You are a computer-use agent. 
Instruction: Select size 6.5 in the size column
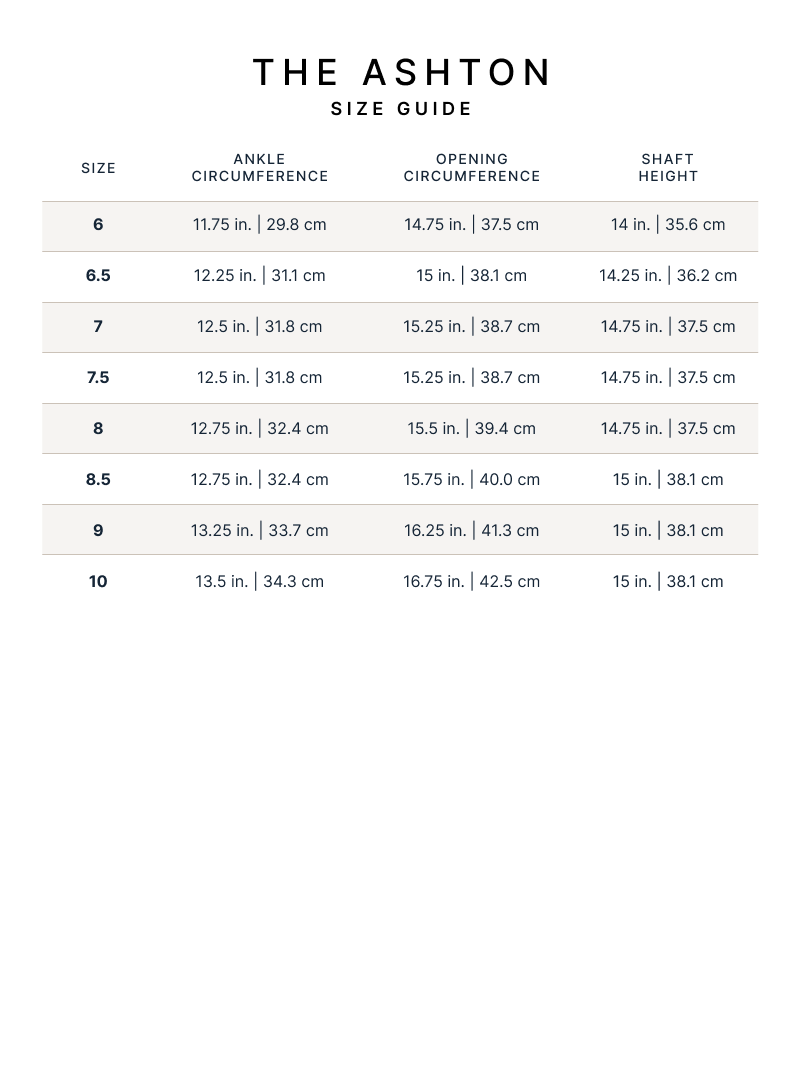pyautogui.click(x=98, y=276)
